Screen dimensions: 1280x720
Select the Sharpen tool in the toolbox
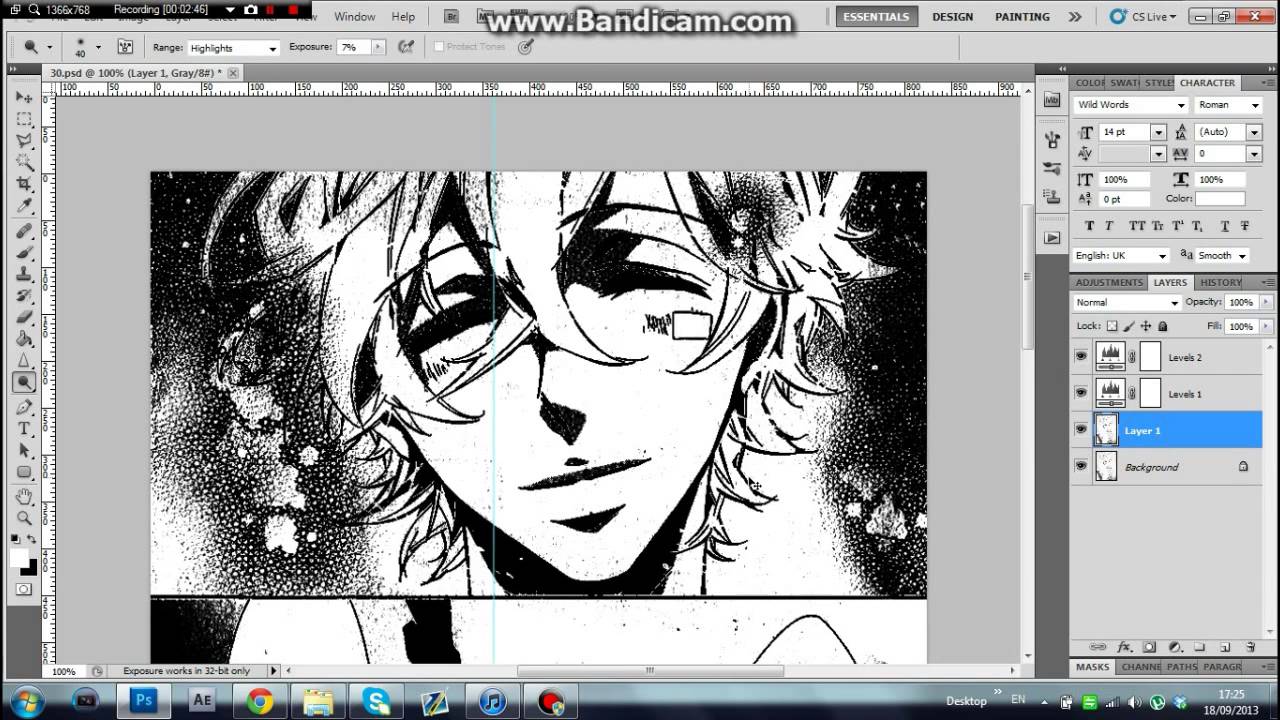pyautogui.click(x=24, y=361)
